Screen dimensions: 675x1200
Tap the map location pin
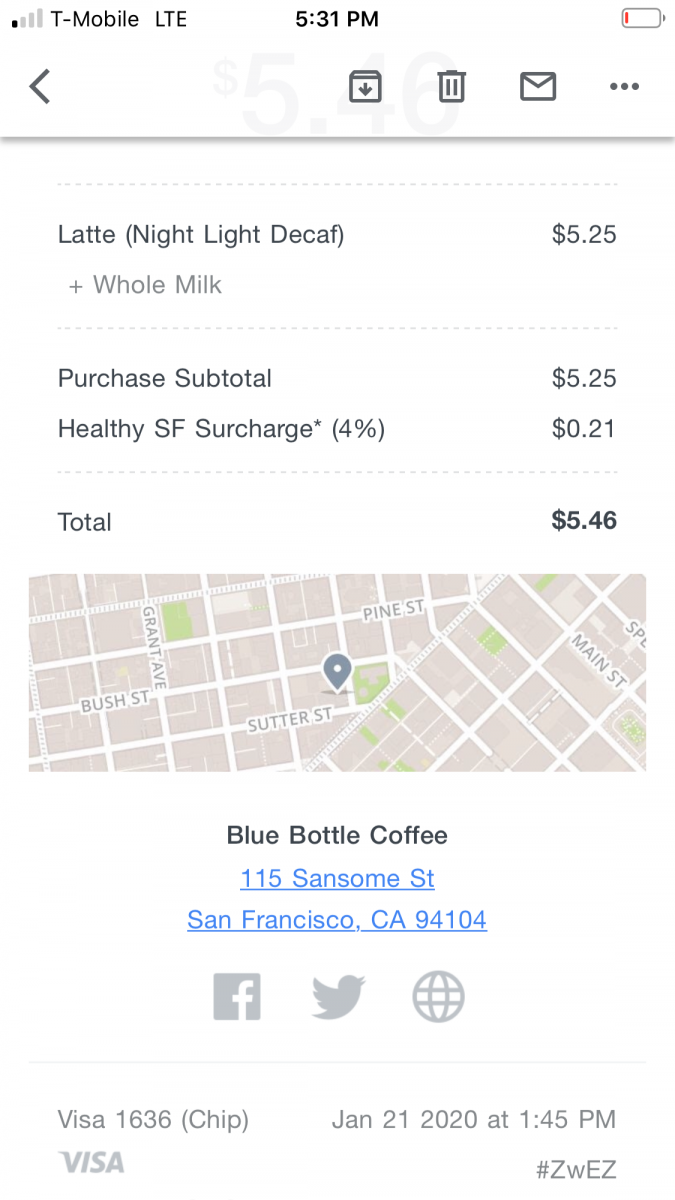(337, 672)
